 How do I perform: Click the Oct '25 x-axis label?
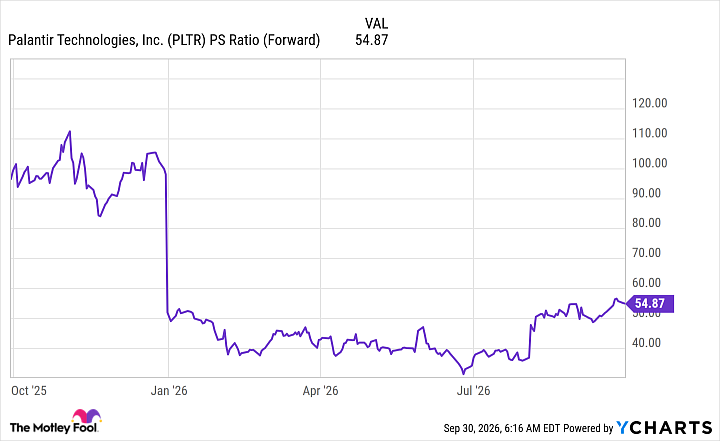(29, 390)
